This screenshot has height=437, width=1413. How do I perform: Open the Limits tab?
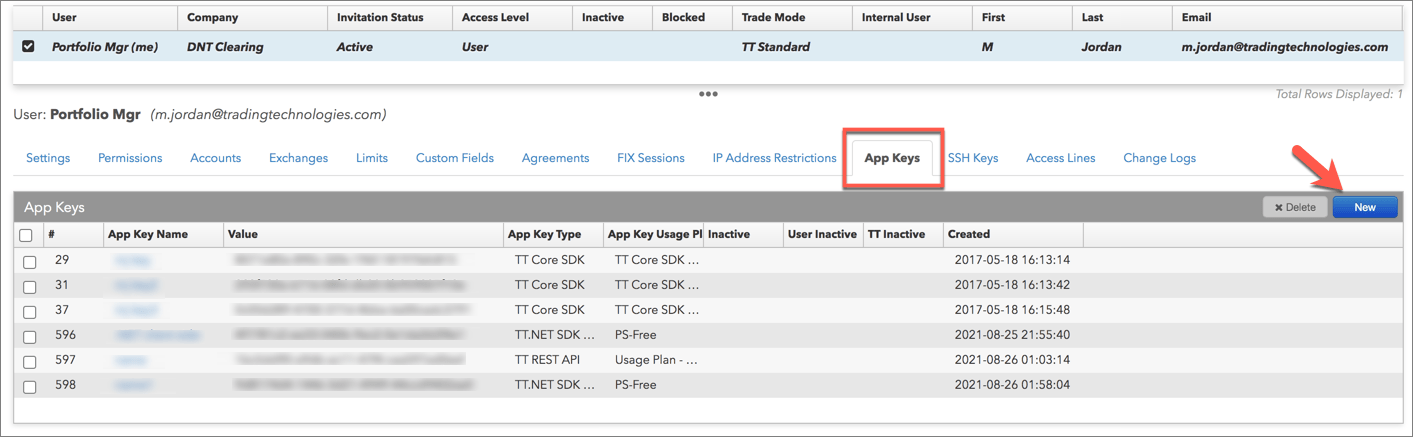pos(372,158)
